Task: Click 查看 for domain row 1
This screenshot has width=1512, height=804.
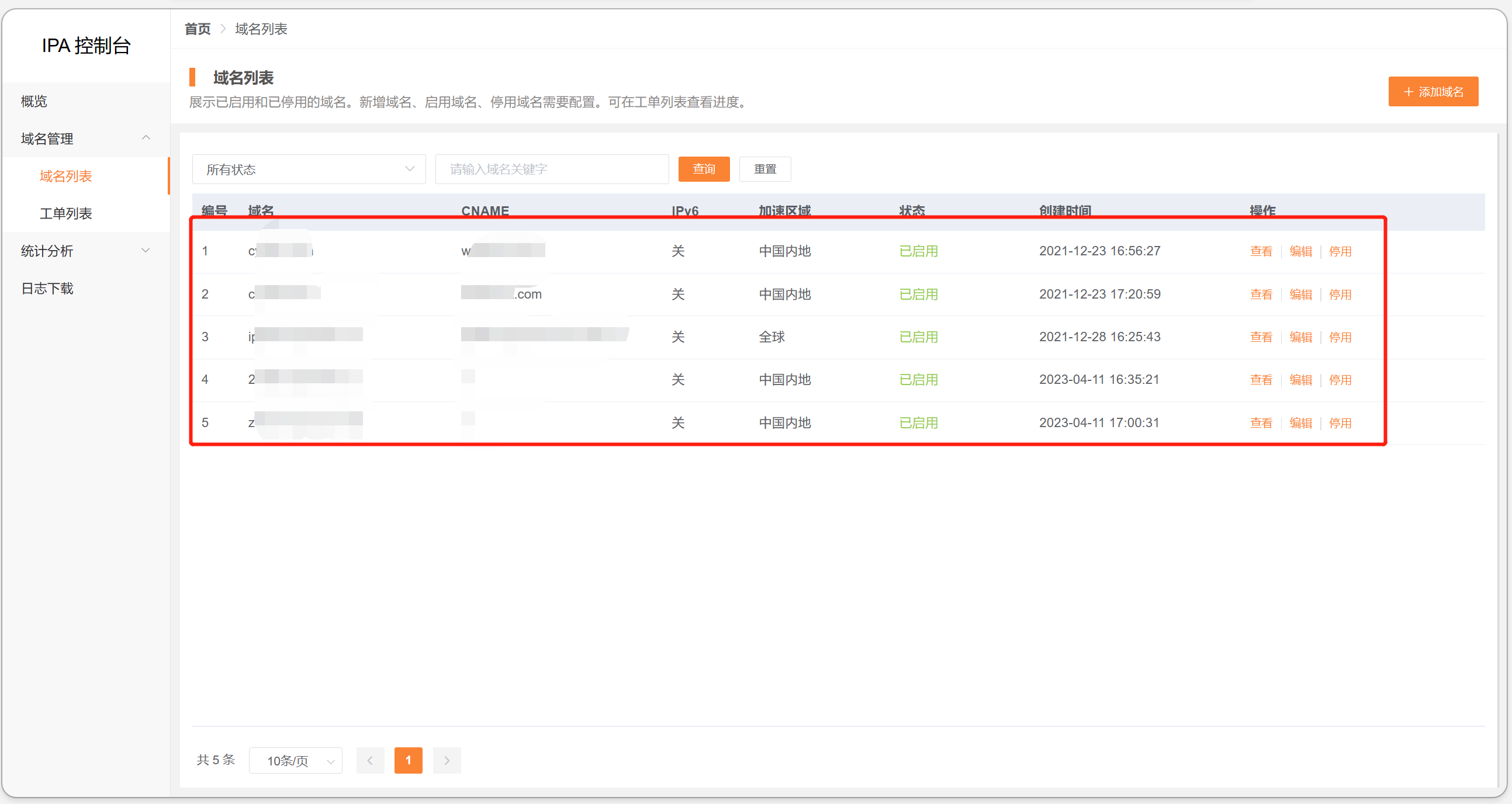Action: tap(1261, 251)
